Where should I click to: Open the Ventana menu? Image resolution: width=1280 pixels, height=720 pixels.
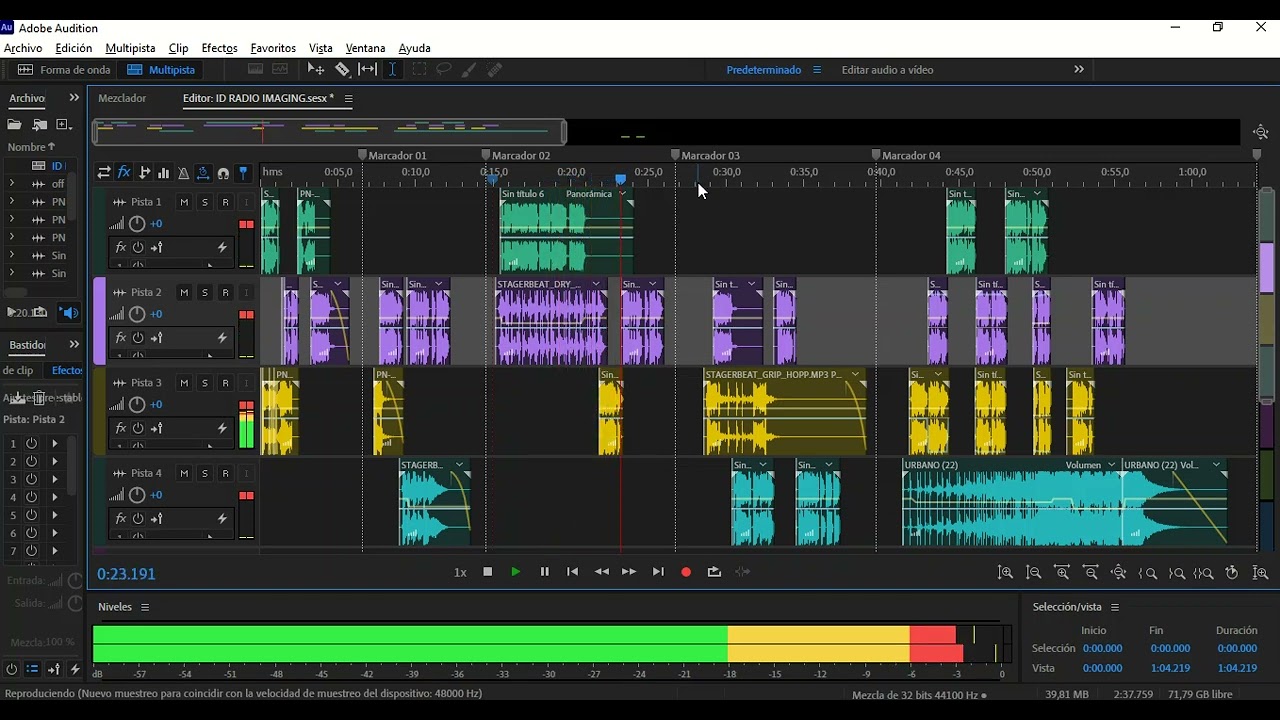pos(365,48)
